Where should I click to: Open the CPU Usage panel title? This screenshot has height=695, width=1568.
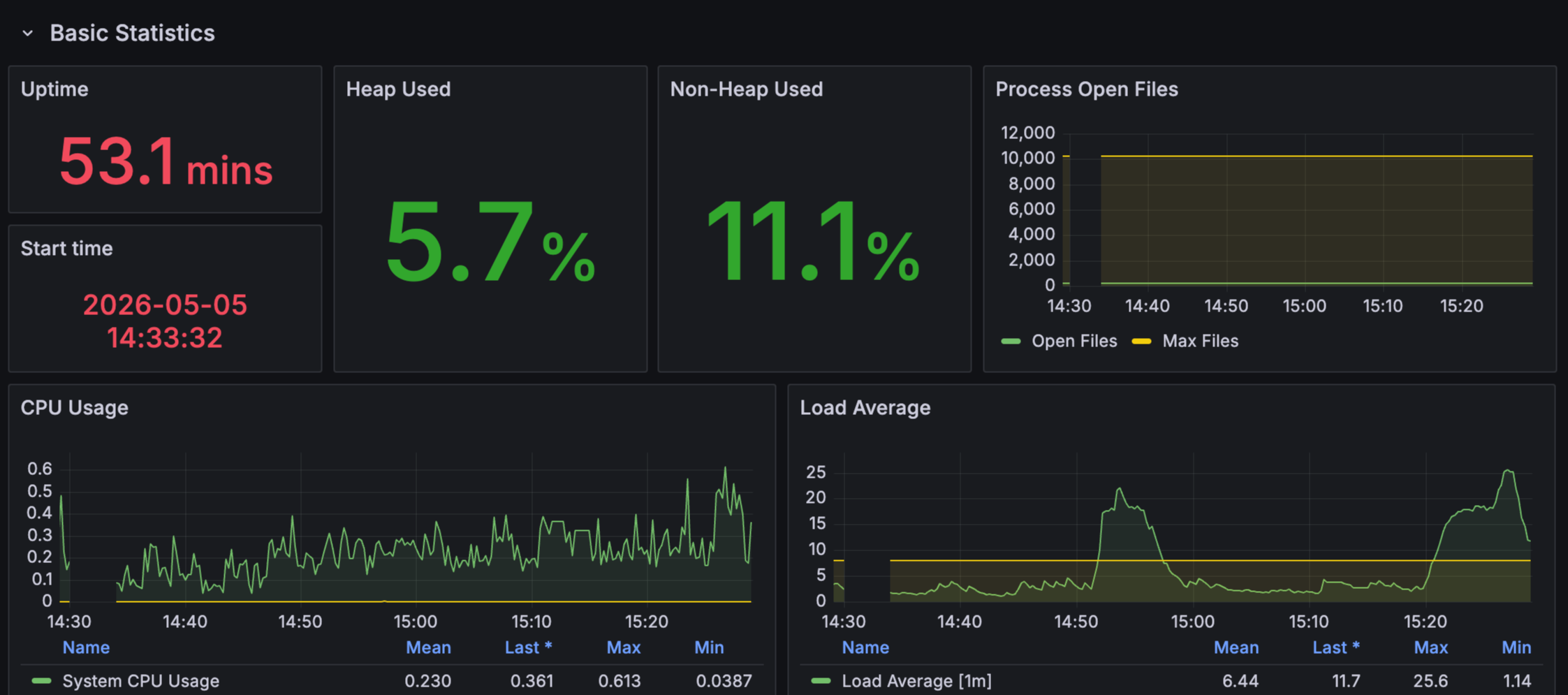[x=74, y=408]
